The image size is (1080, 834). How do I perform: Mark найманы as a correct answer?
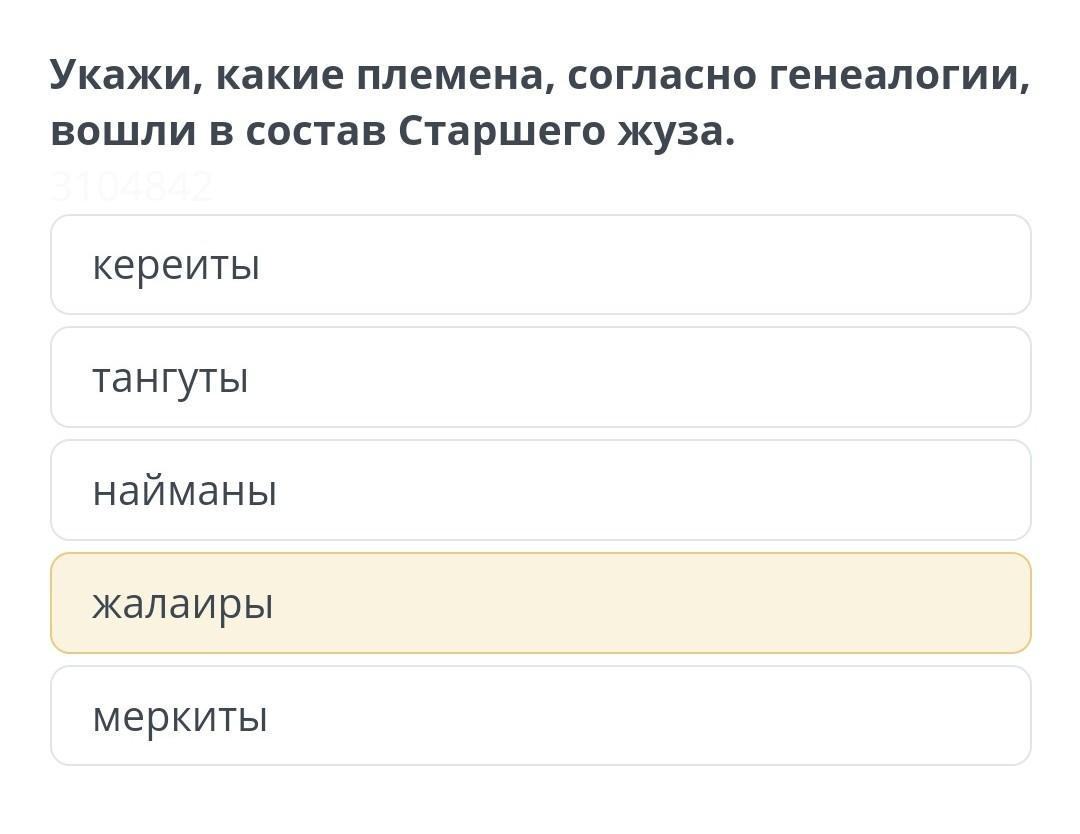point(541,490)
